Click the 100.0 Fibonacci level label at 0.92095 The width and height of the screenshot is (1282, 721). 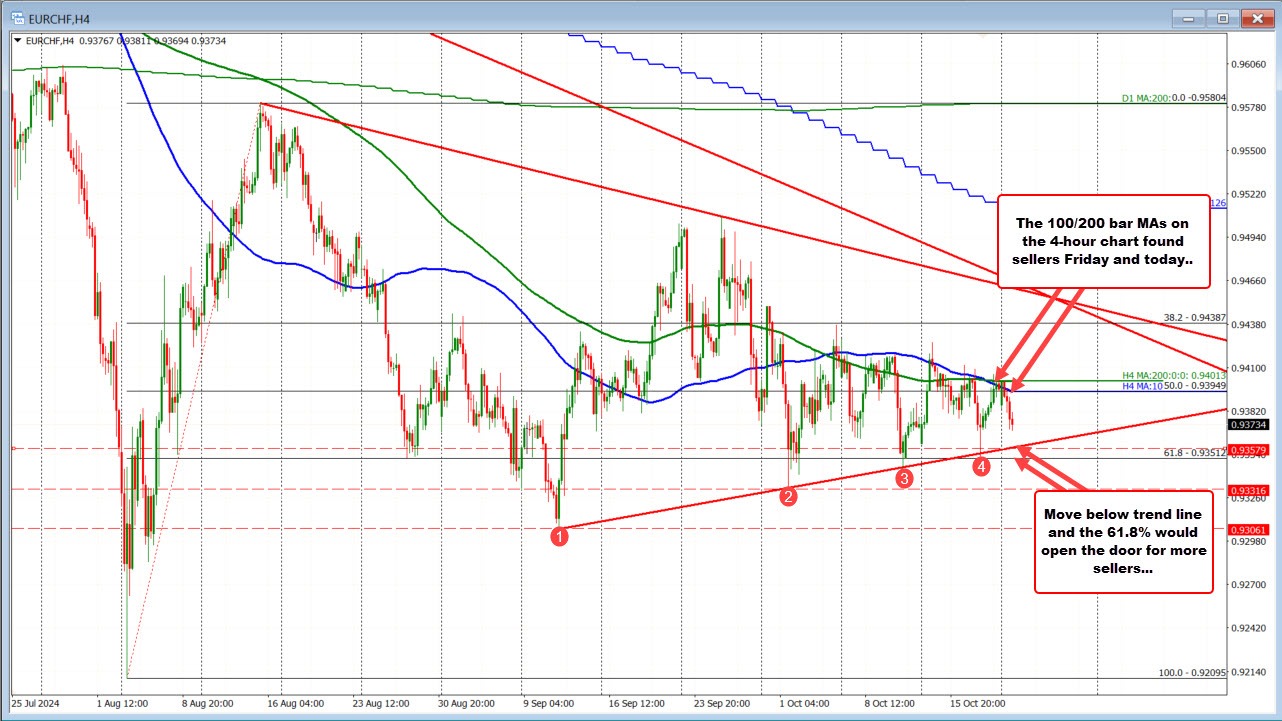coord(1192,671)
